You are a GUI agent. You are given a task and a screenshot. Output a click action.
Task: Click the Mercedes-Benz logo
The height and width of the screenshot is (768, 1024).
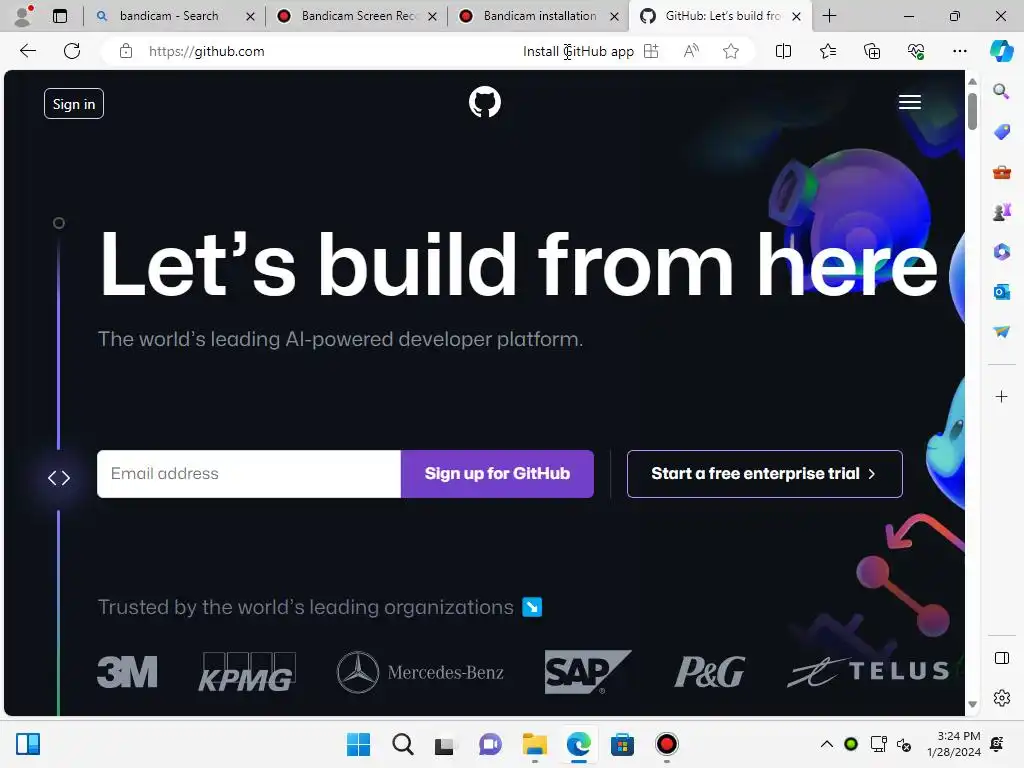[x=420, y=672]
